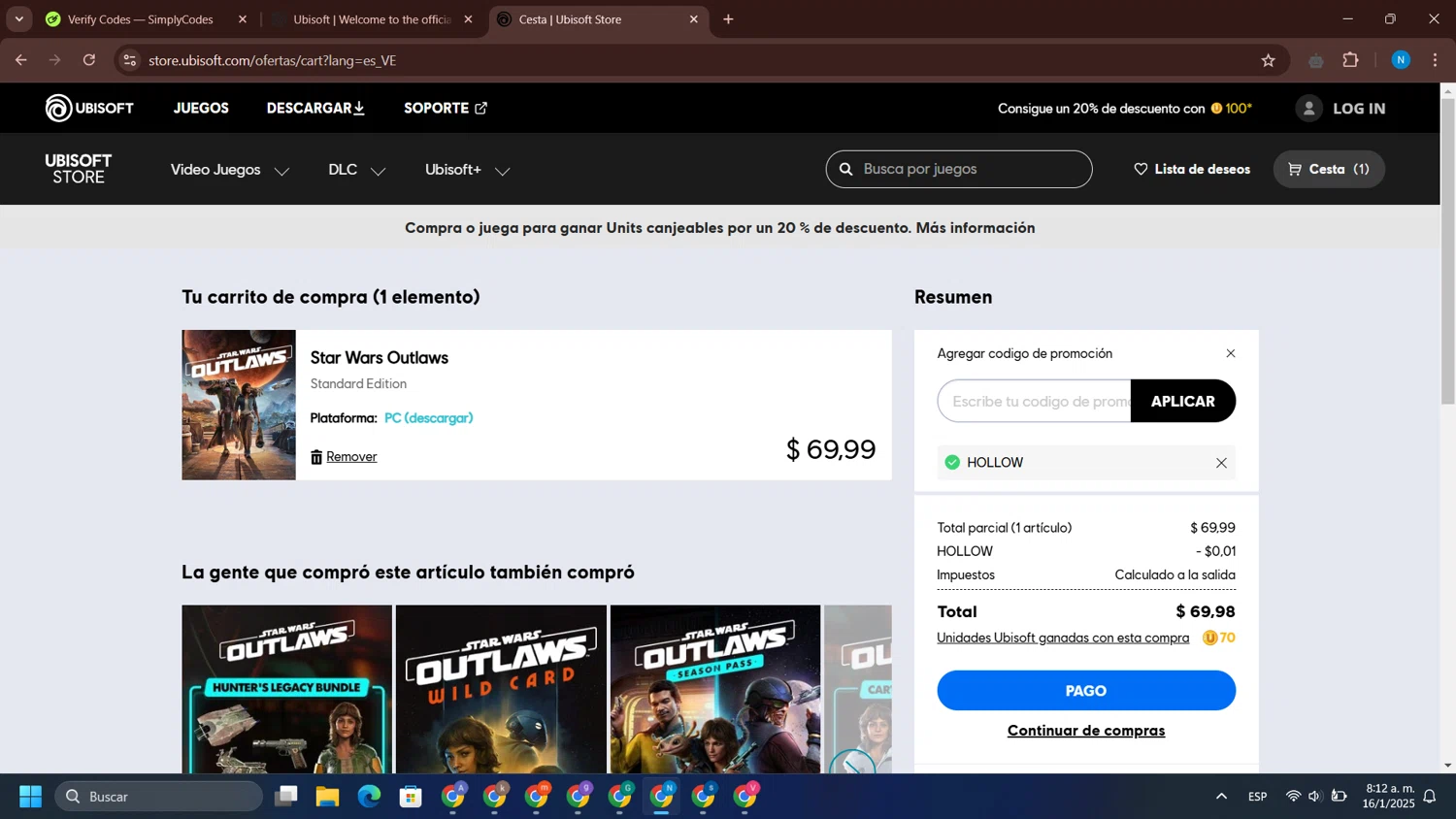Viewport: 1456px width, 819px height.
Task: Open a new browser tab
Action: 728,18
